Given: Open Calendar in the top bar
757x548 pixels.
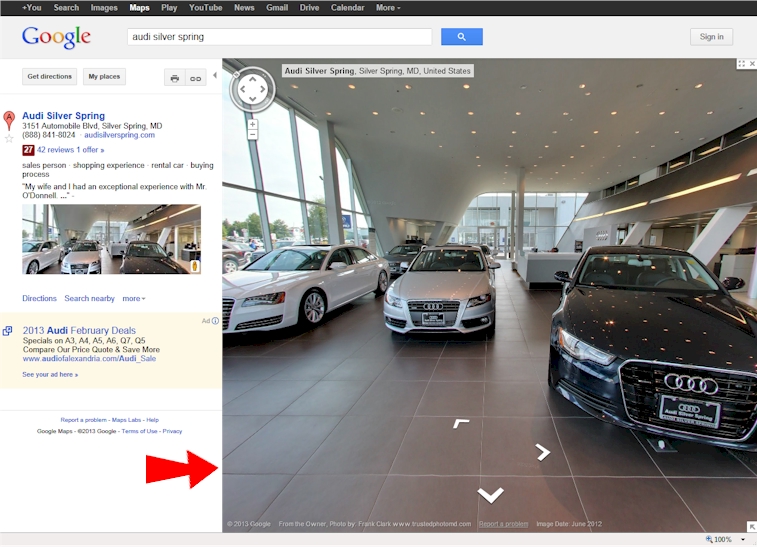Looking at the screenshot, I should 348,8.
